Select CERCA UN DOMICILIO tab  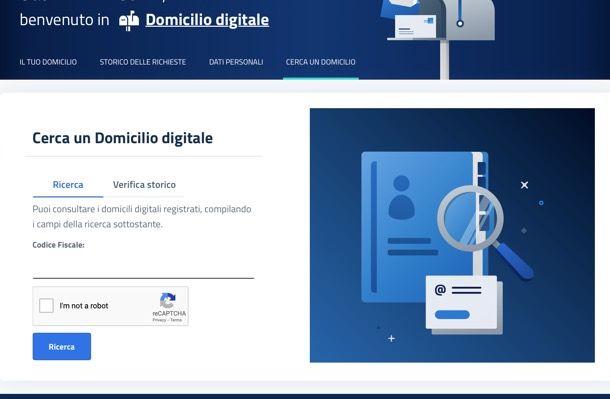(x=321, y=62)
